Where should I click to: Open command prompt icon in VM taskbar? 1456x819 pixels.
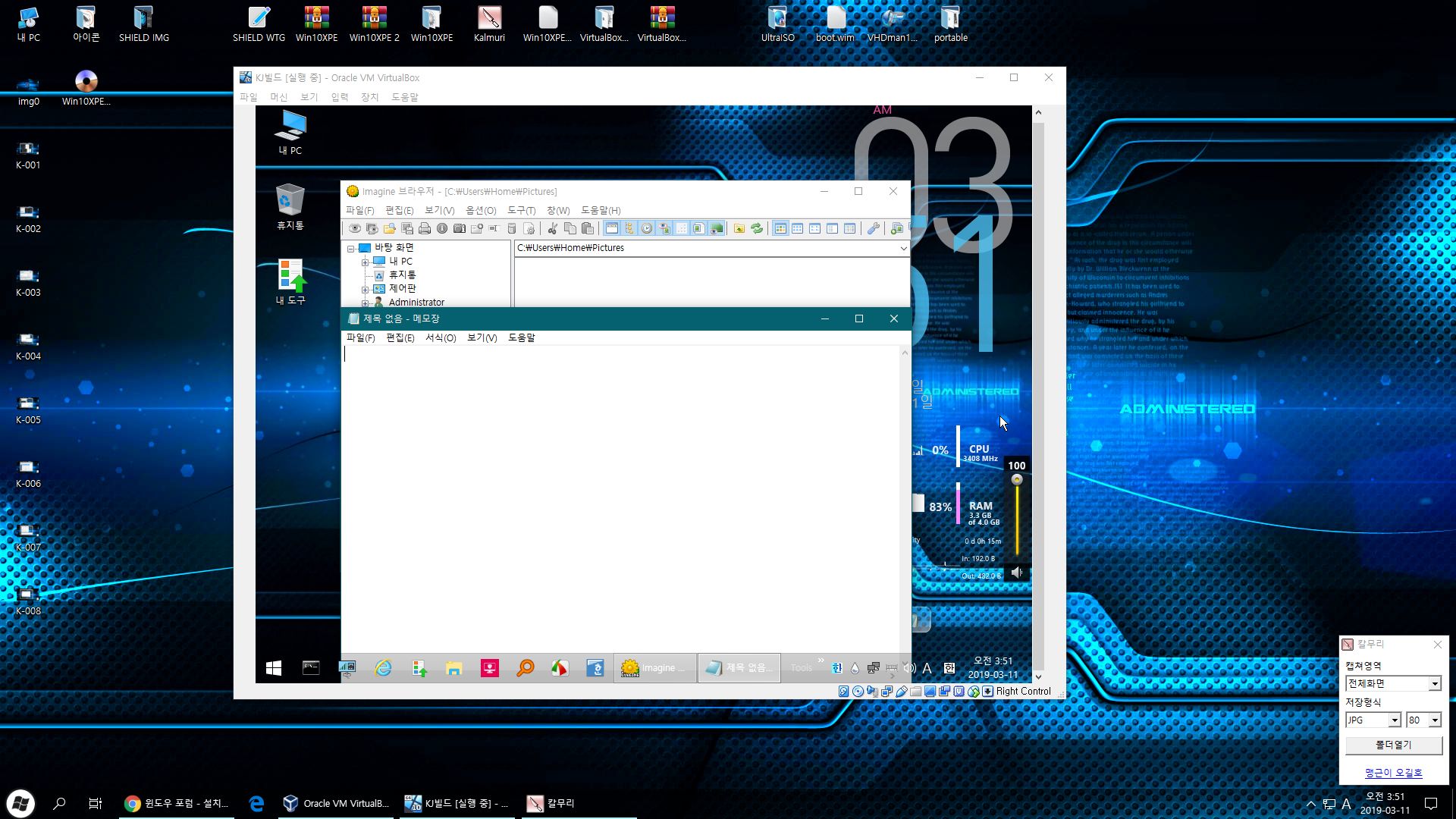pyautogui.click(x=311, y=668)
